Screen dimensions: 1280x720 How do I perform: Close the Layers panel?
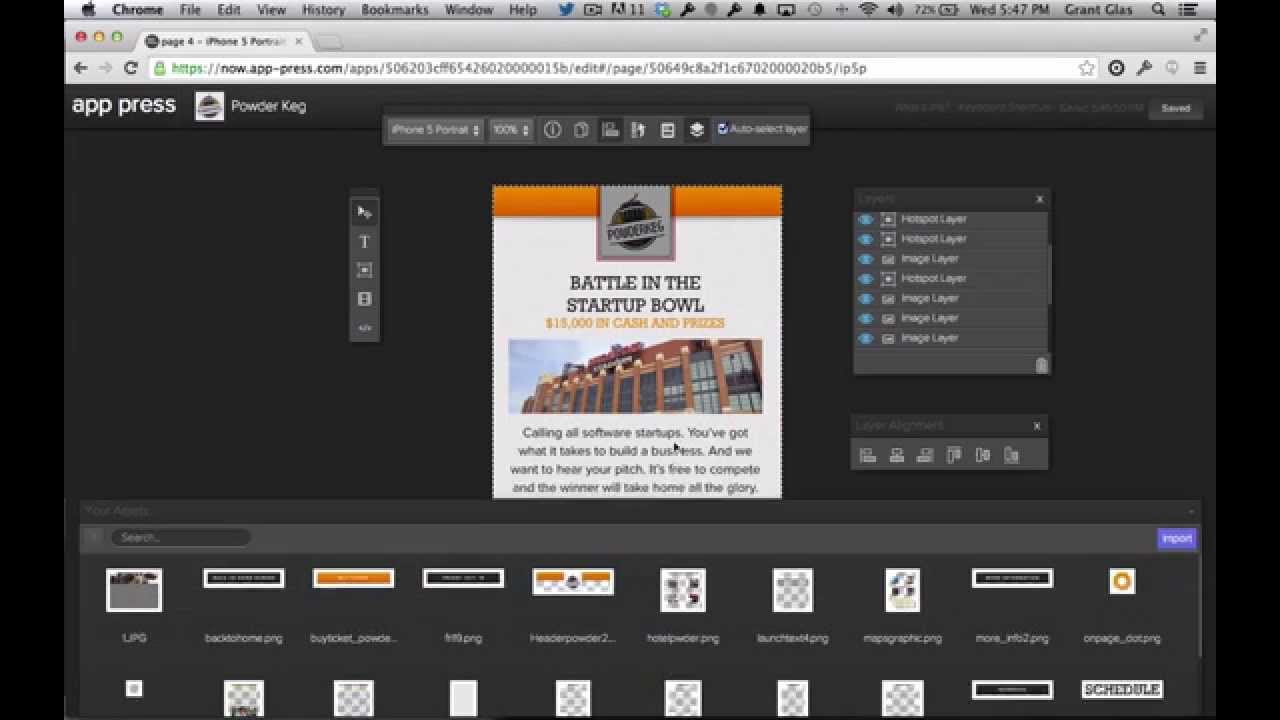[1039, 199]
